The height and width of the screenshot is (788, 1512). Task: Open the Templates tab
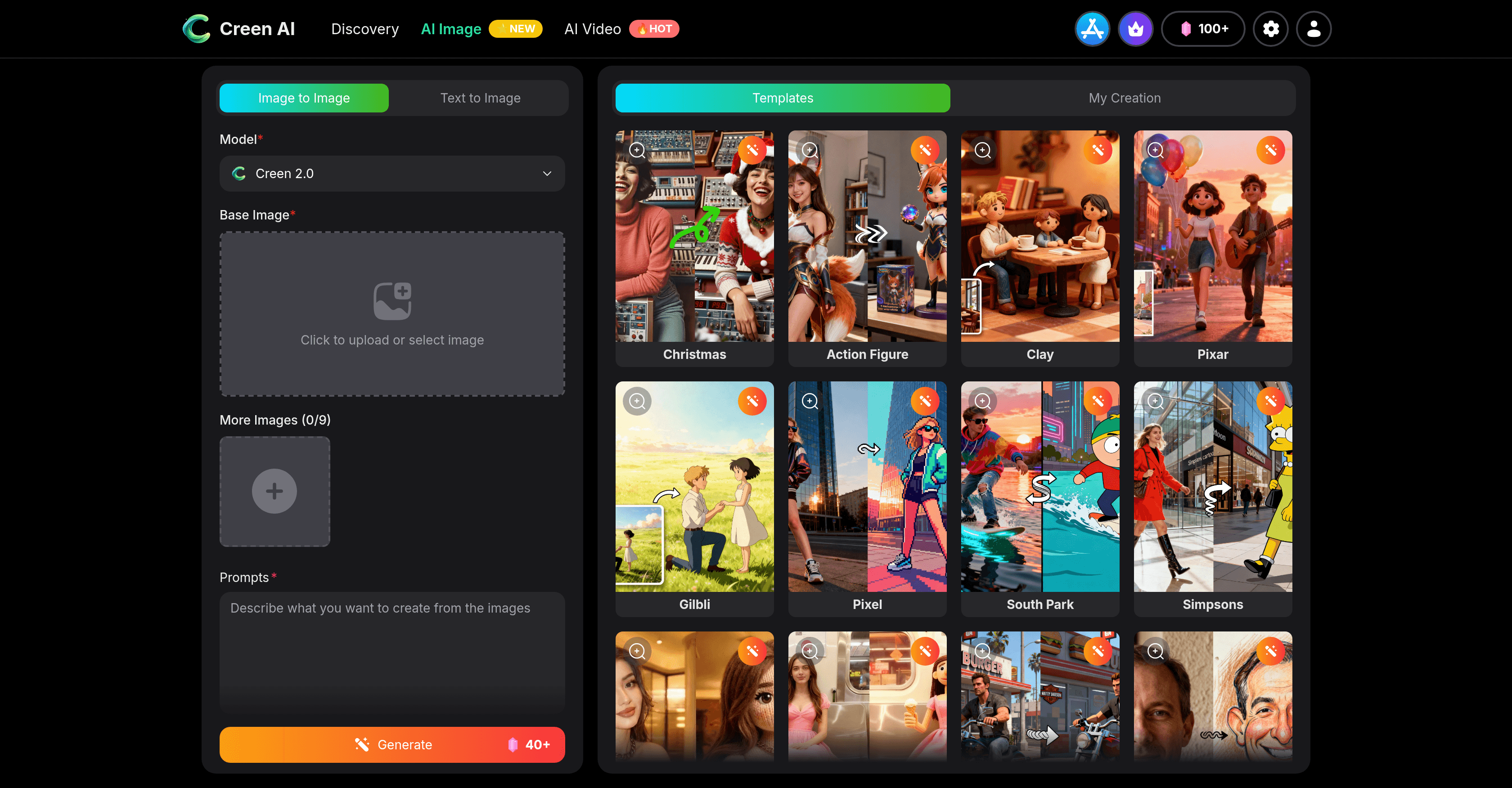pyautogui.click(x=783, y=98)
